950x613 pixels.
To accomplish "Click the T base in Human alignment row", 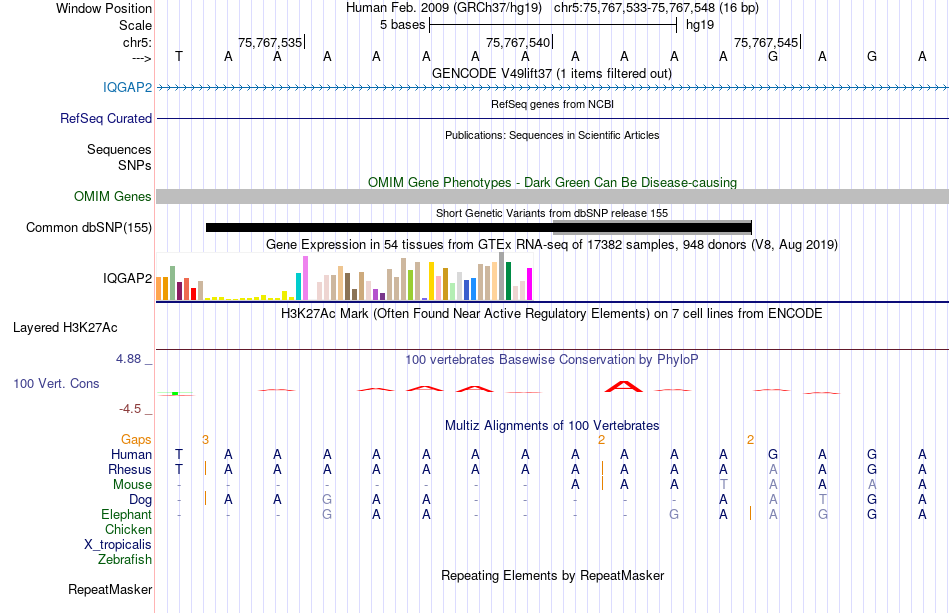I will point(179,454).
